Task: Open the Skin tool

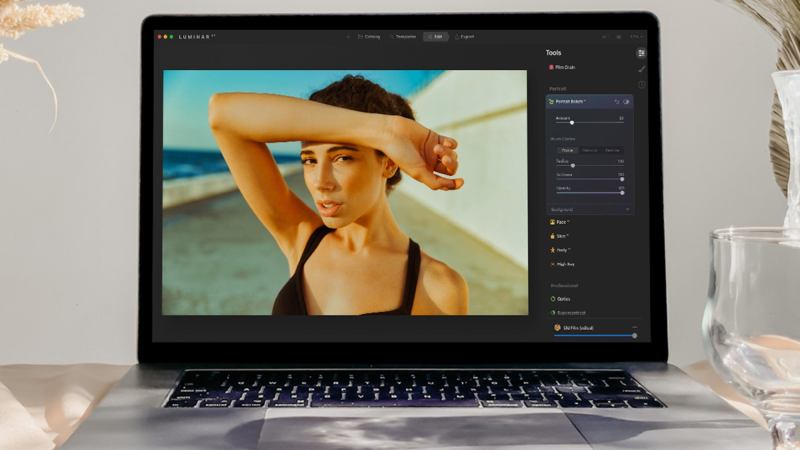Action: coord(552,236)
